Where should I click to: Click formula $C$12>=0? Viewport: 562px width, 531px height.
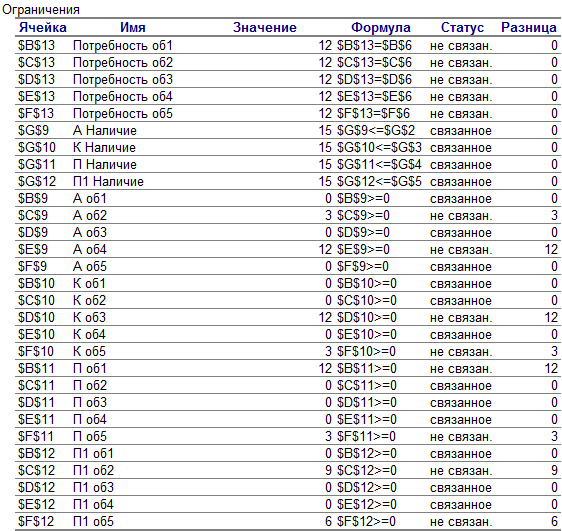tap(367, 470)
